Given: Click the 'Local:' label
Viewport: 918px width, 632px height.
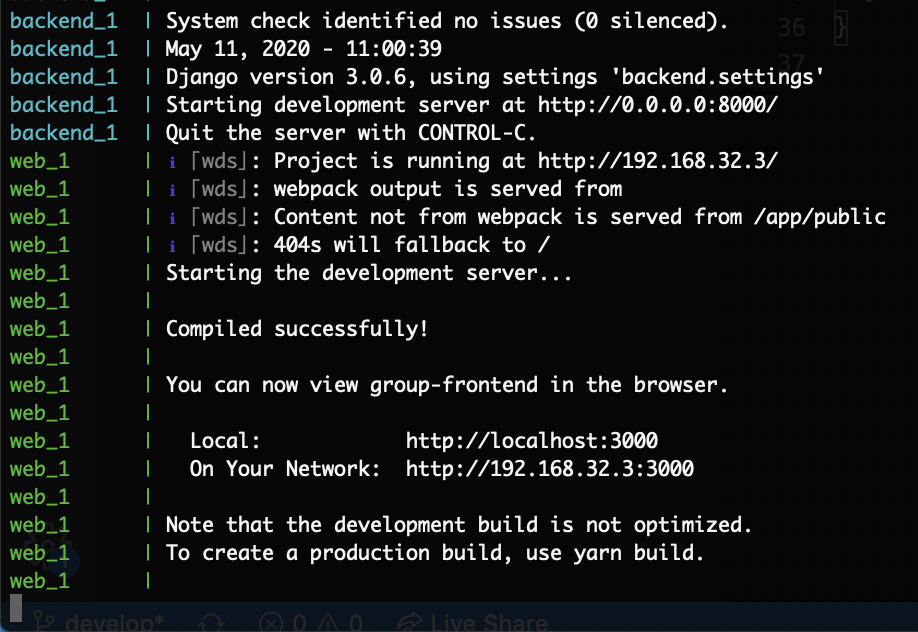Looking at the screenshot, I should click(x=225, y=440).
